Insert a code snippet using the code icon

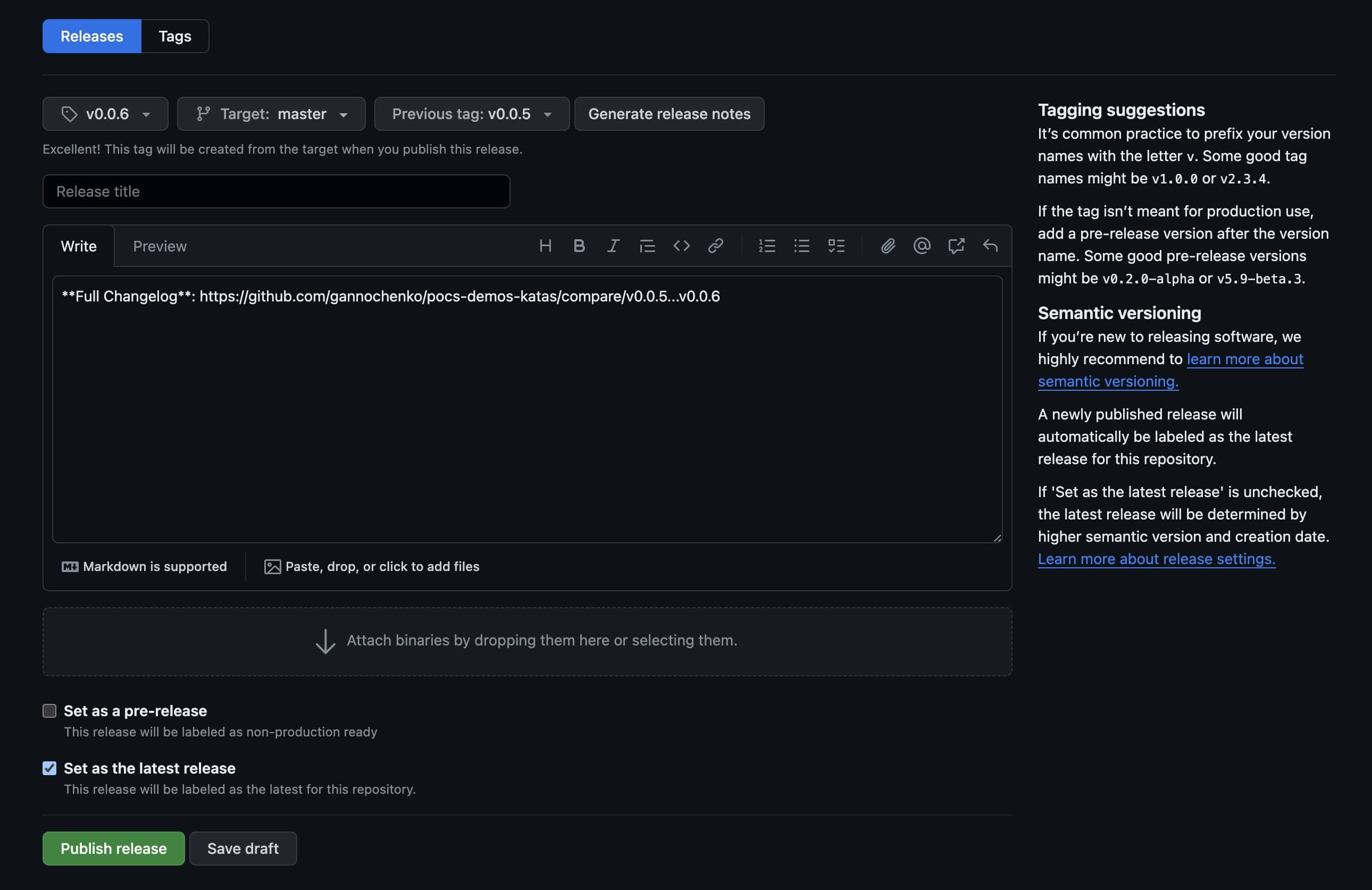(681, 246)
